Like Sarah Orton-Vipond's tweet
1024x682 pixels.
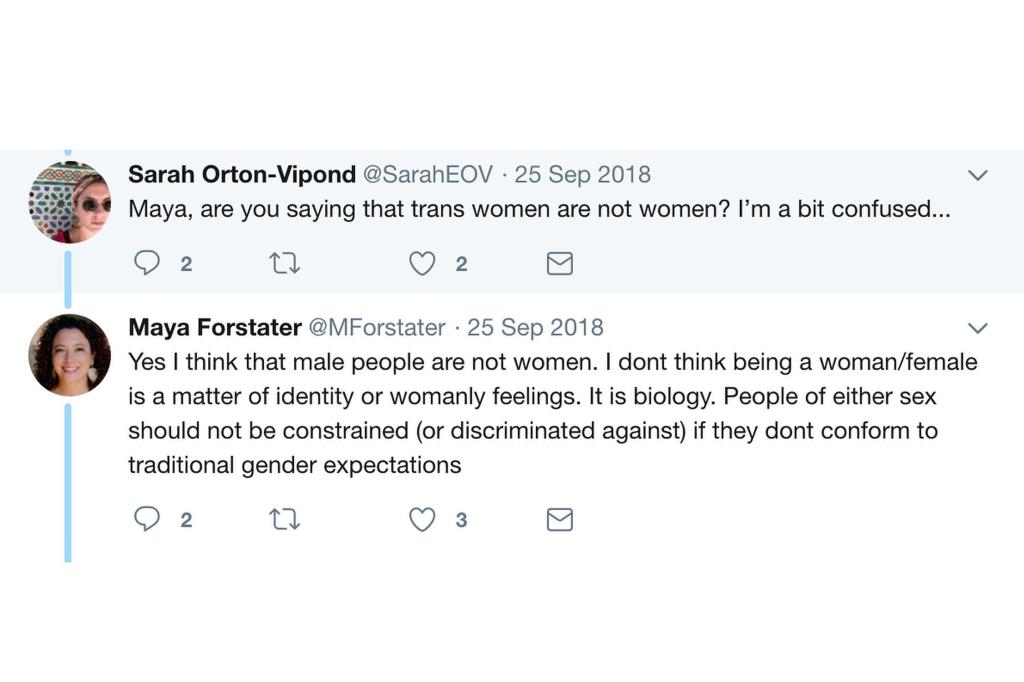(x=423, y=263)
